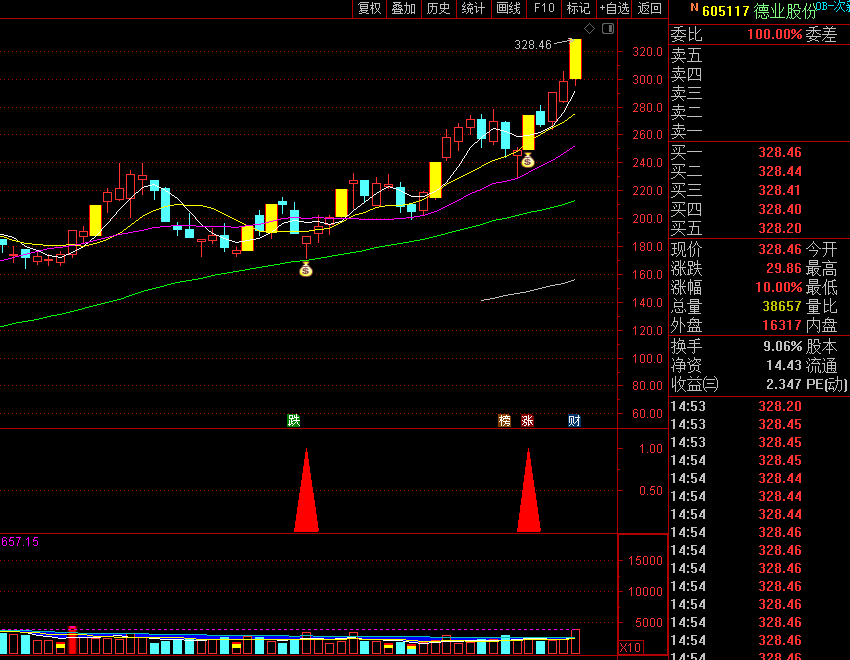
Task: Click the 委差 label
Action: coord(821,34)
